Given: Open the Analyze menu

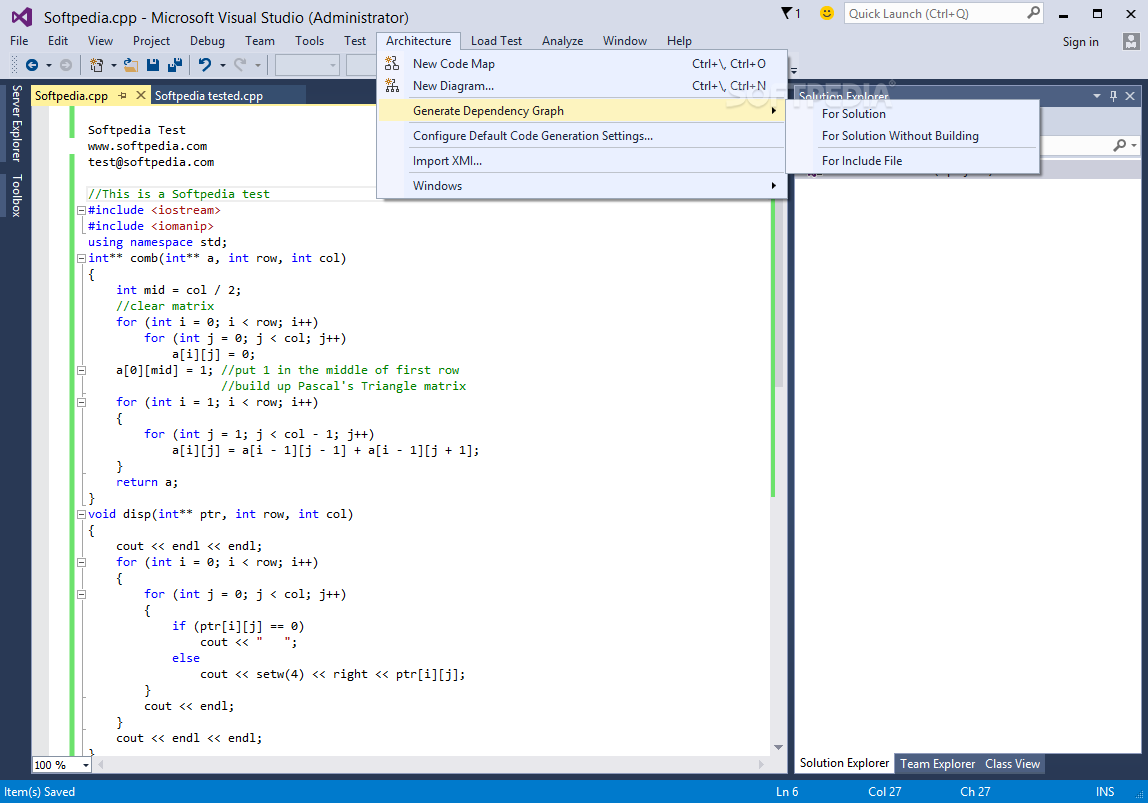Looking at the screenshot, I should pyautogui.click(x=562, y=41).
